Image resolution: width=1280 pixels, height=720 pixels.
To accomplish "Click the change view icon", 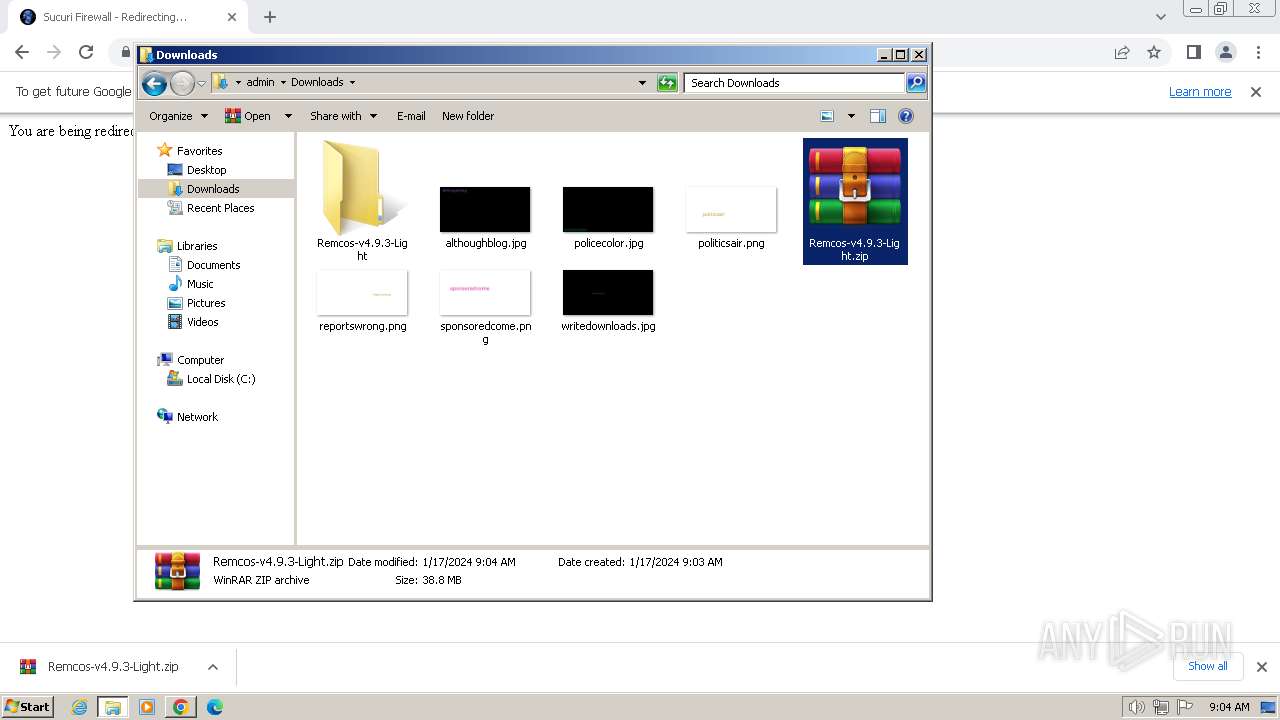I will click(827, 116).
